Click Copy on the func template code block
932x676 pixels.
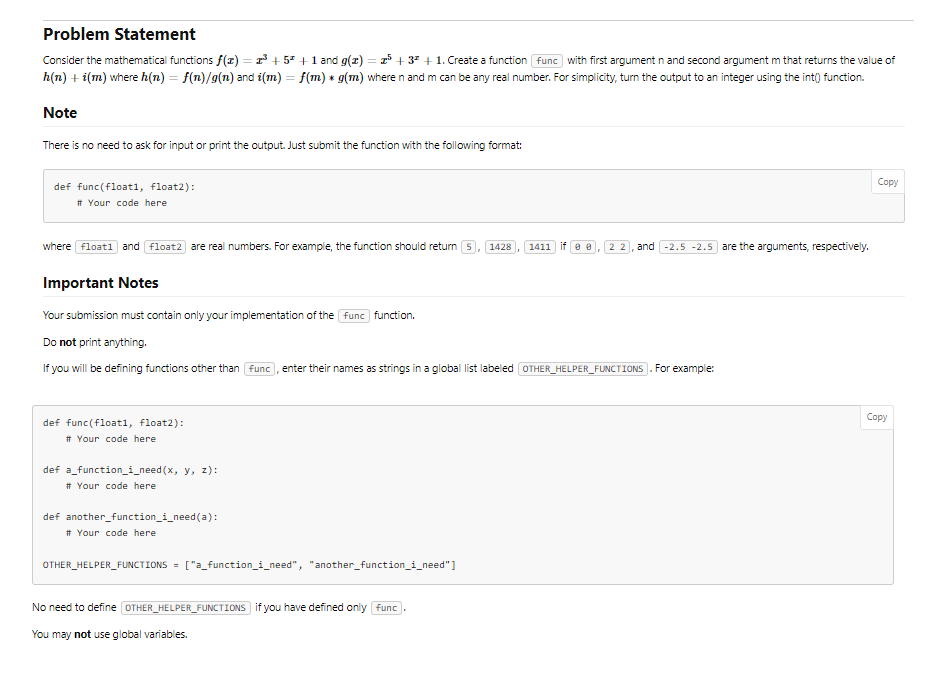(886, 181)
